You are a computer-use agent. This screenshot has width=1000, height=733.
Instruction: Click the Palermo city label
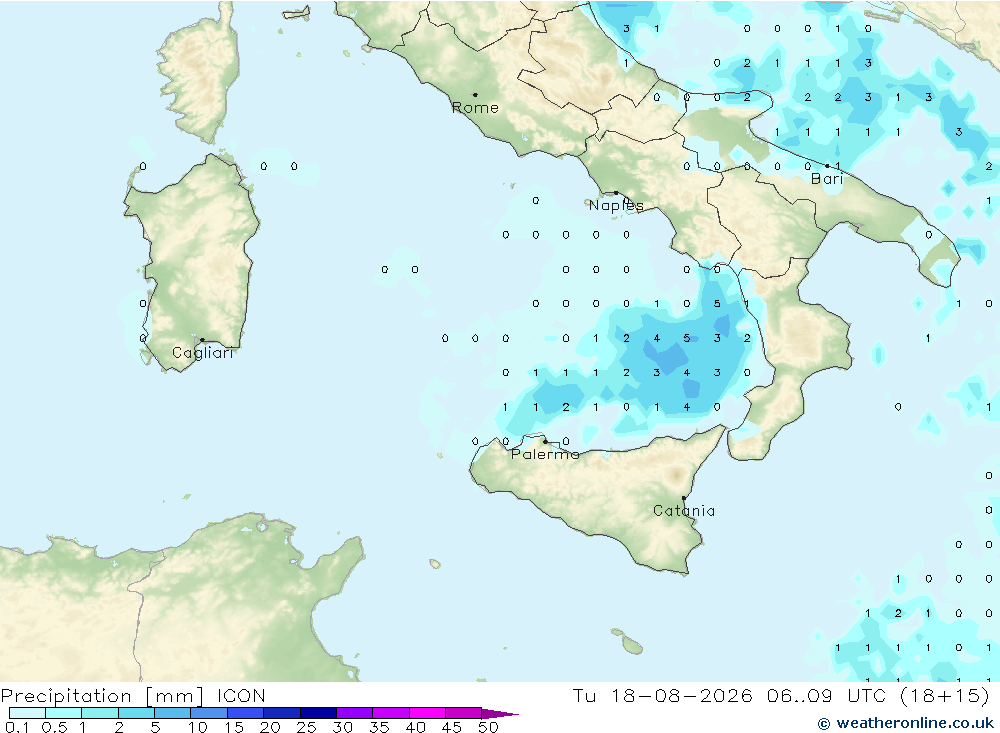[545, 454]
